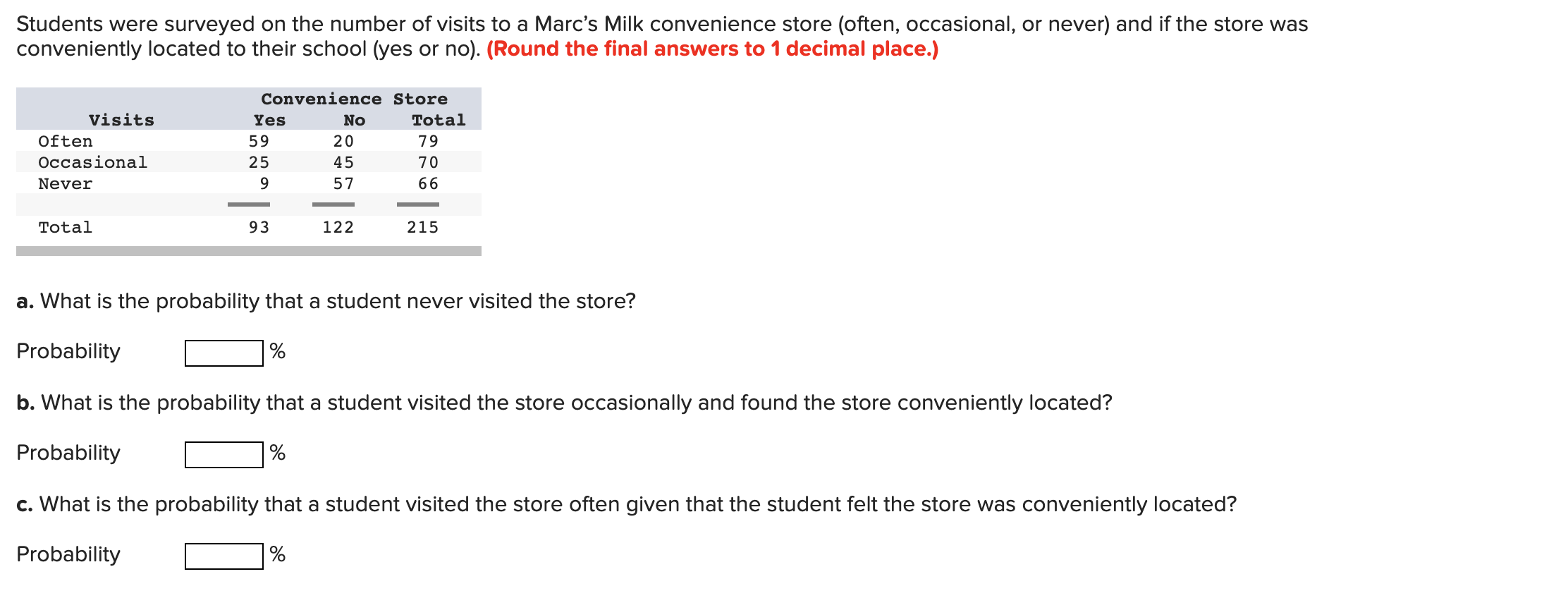This screenshot has height=598, width=1568.
Task: Select the Occasional row No value 45
Action: (x=345, y=162)
